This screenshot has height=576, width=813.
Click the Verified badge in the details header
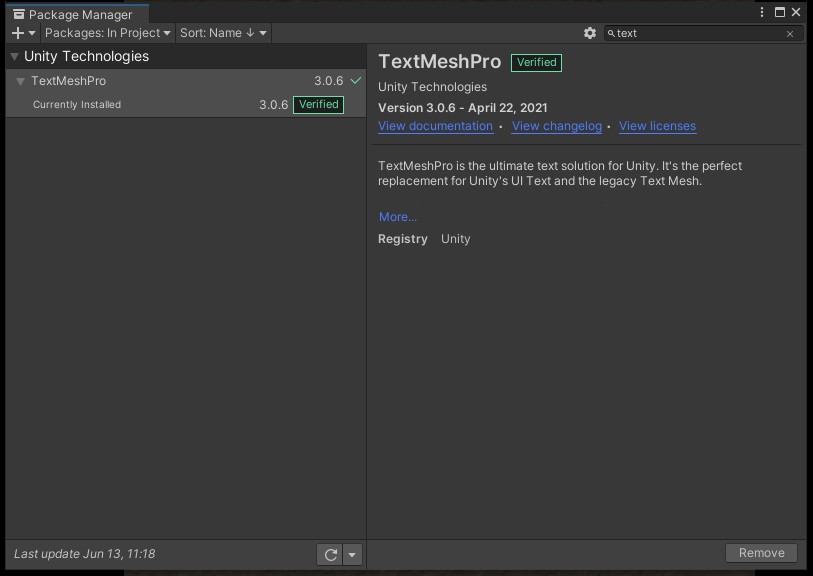point(536,63)
